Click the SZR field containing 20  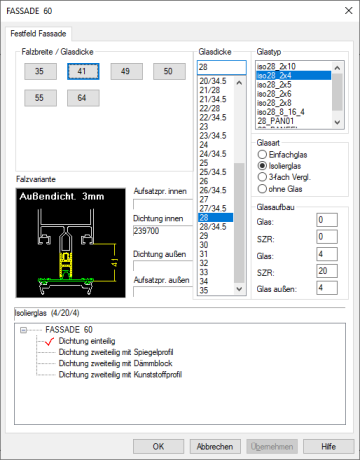point(327,271)
